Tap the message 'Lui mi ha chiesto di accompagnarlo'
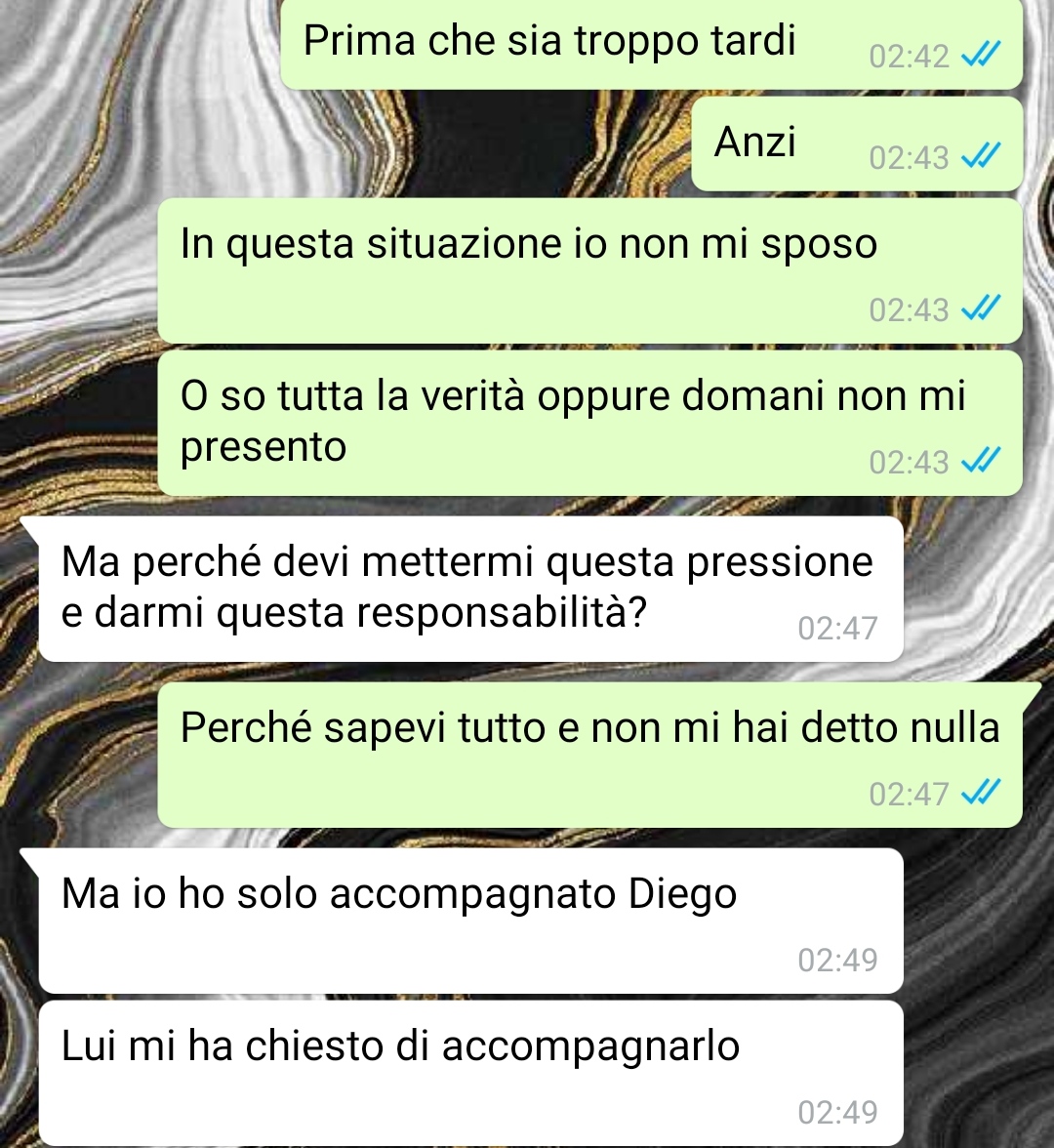 tap(470, 1074)
